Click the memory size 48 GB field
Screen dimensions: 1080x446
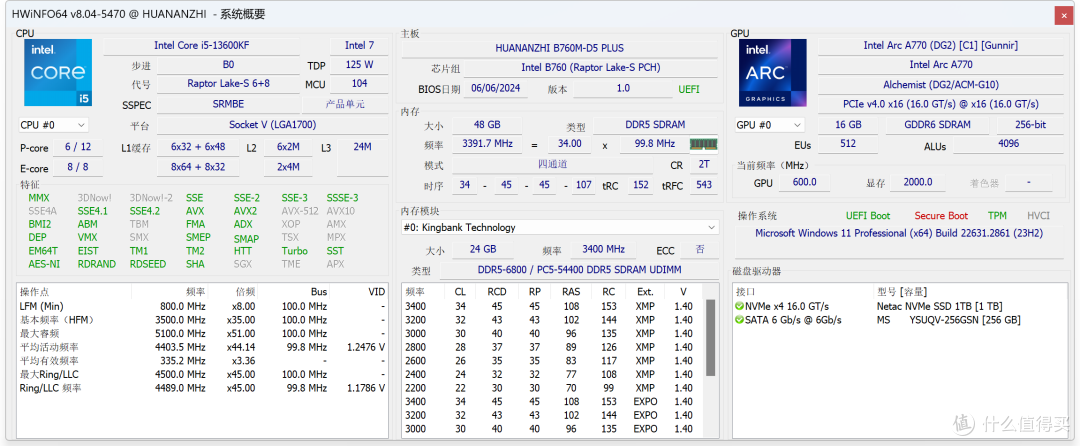tap(486, 125)
